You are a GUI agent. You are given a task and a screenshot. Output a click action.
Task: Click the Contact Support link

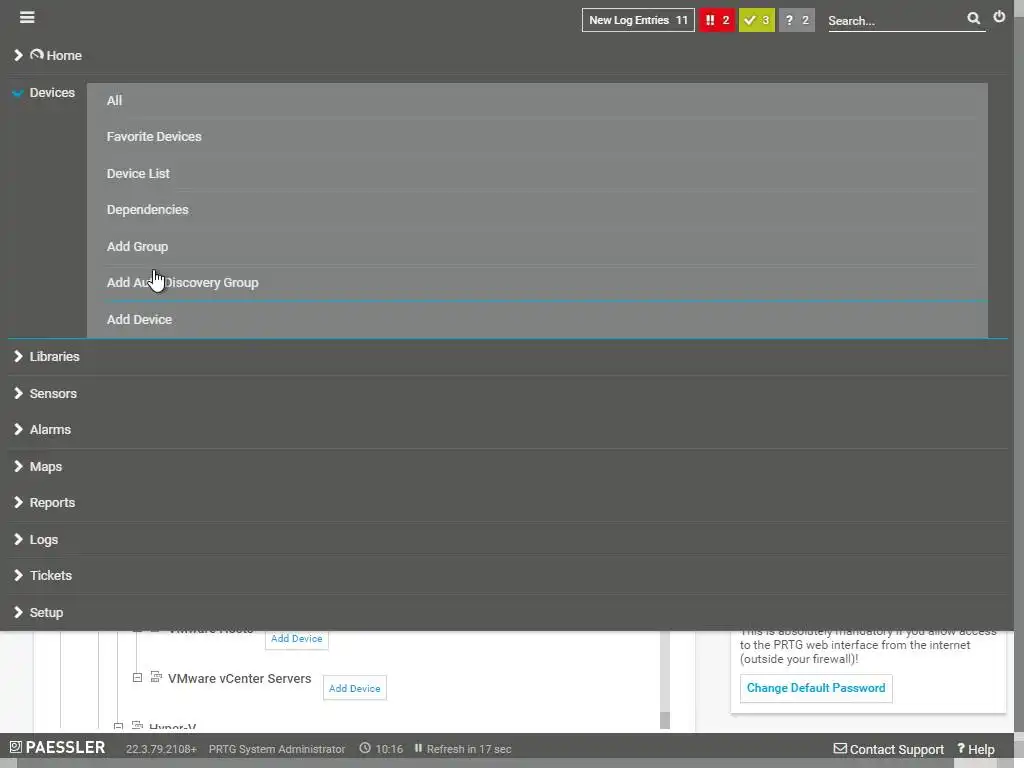(896, 750)
